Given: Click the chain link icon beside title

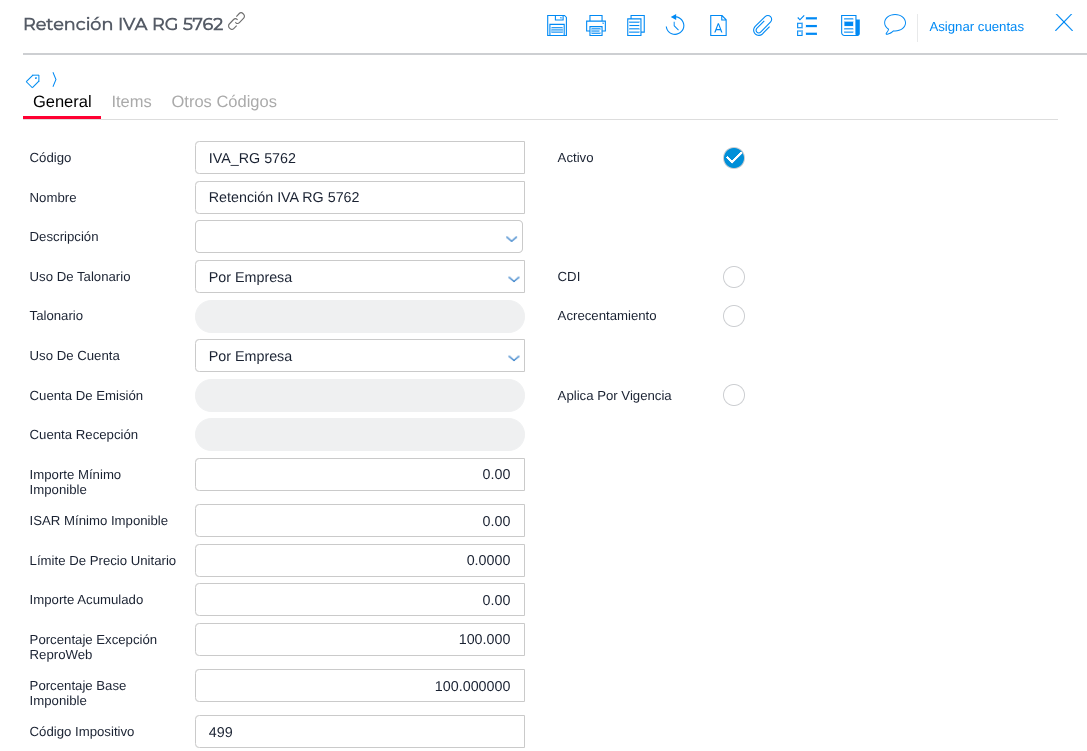Looking at the screenshot, I should tap(237, 21).
